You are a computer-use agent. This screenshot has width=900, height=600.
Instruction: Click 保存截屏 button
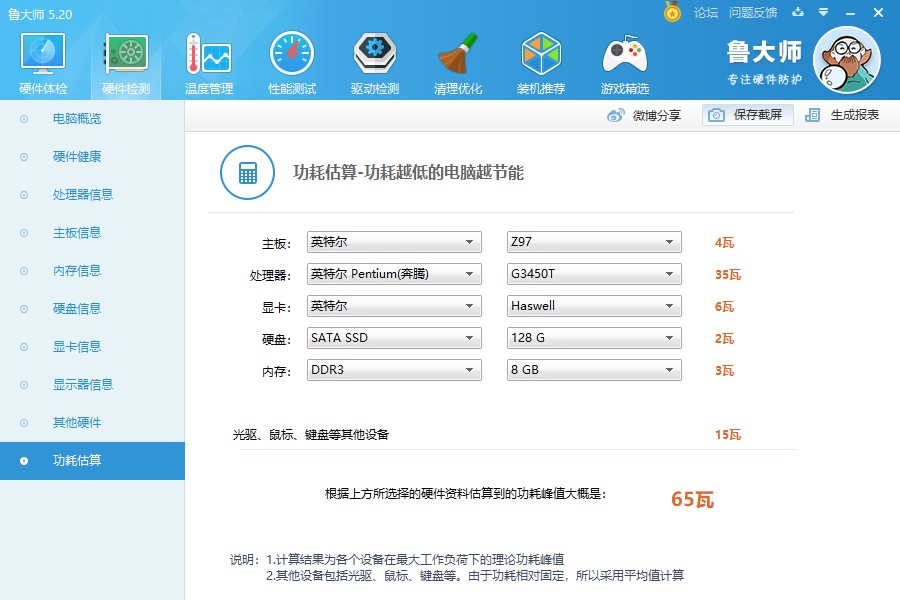[747, 115]
